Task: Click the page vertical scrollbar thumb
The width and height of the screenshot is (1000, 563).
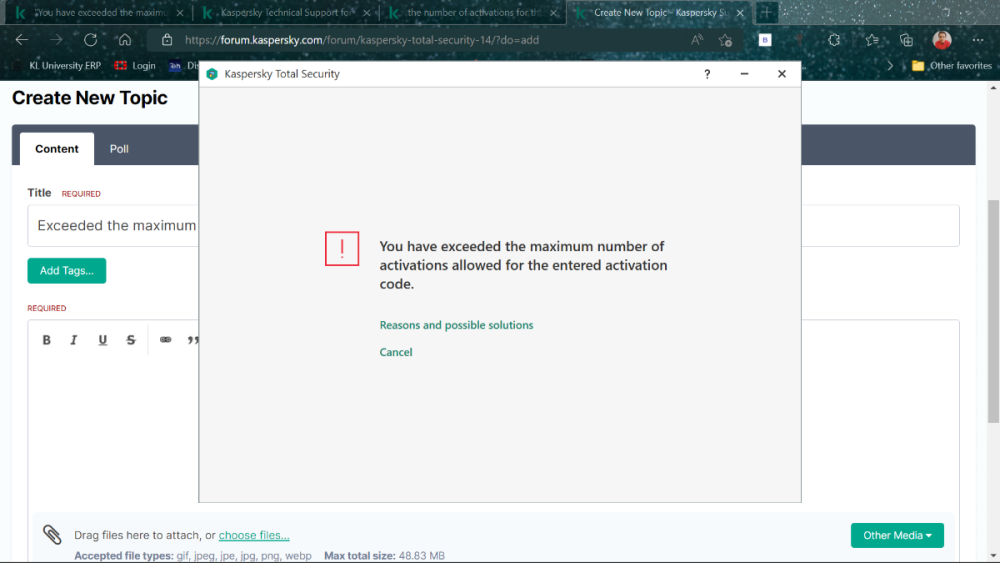Action: (x=993, y=311)
